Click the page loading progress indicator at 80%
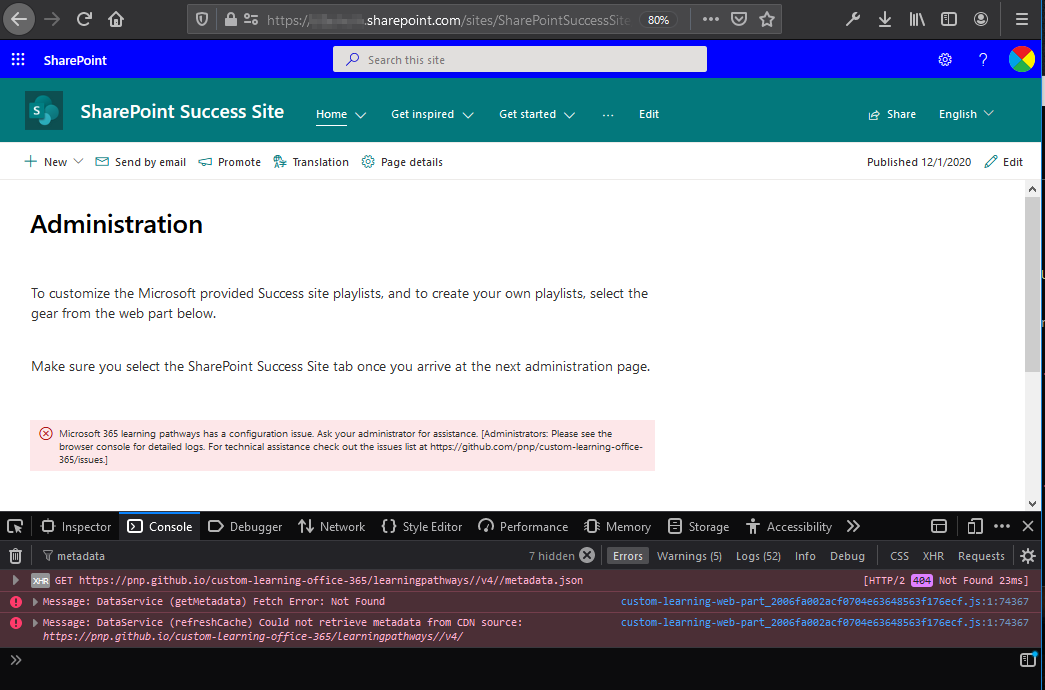This screenshot has width=1045, height=690. [x=658, y=19]
